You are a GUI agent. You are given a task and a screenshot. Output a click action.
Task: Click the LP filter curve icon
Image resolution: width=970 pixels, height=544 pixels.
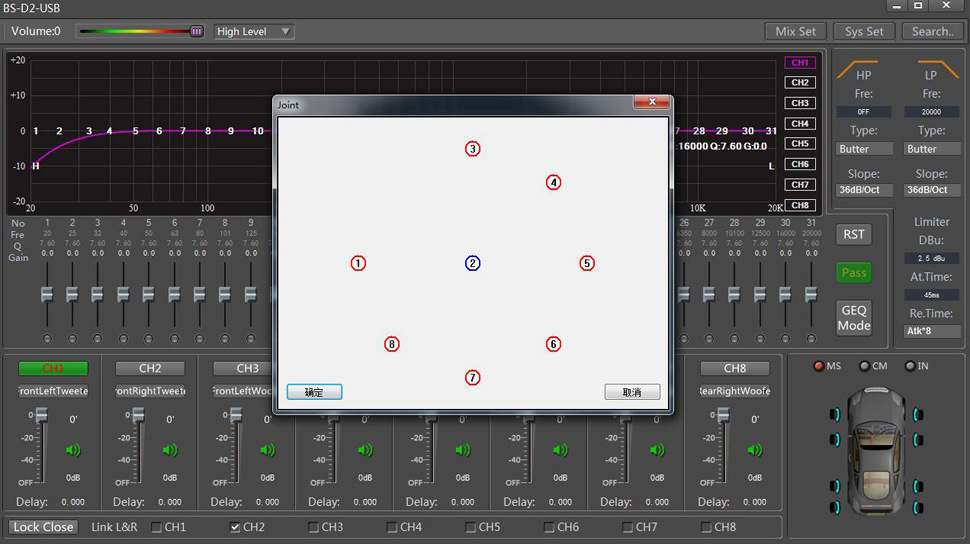[x=938, y=69]
